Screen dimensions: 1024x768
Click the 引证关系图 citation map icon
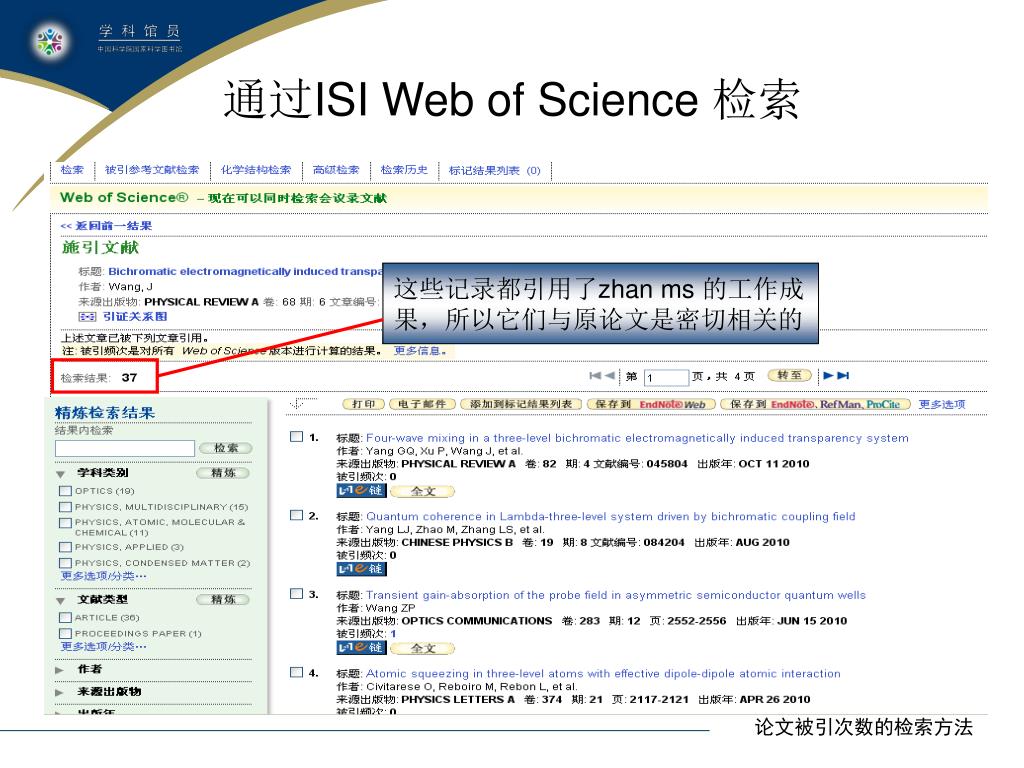[x=87, y=317]
